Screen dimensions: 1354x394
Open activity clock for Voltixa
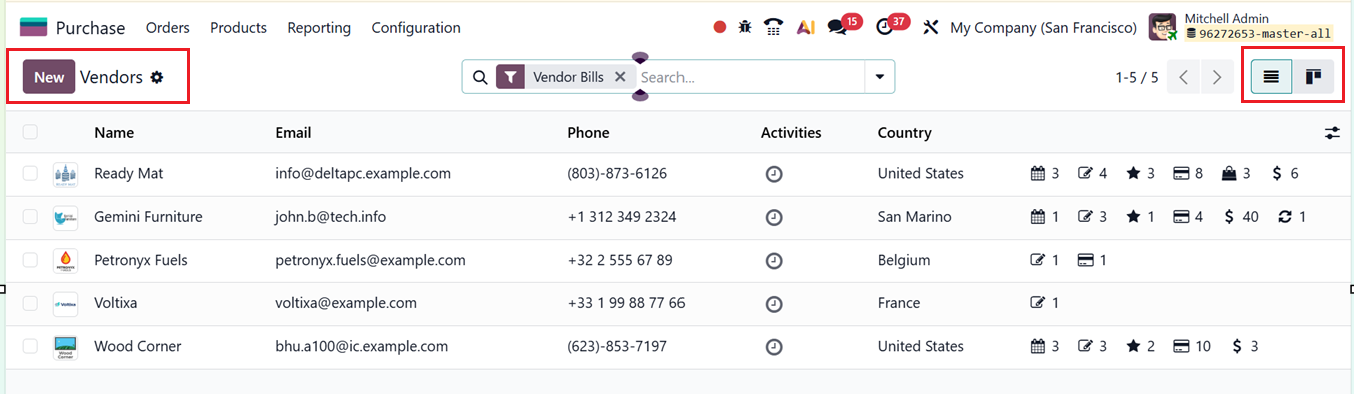[x=773, y=303]
